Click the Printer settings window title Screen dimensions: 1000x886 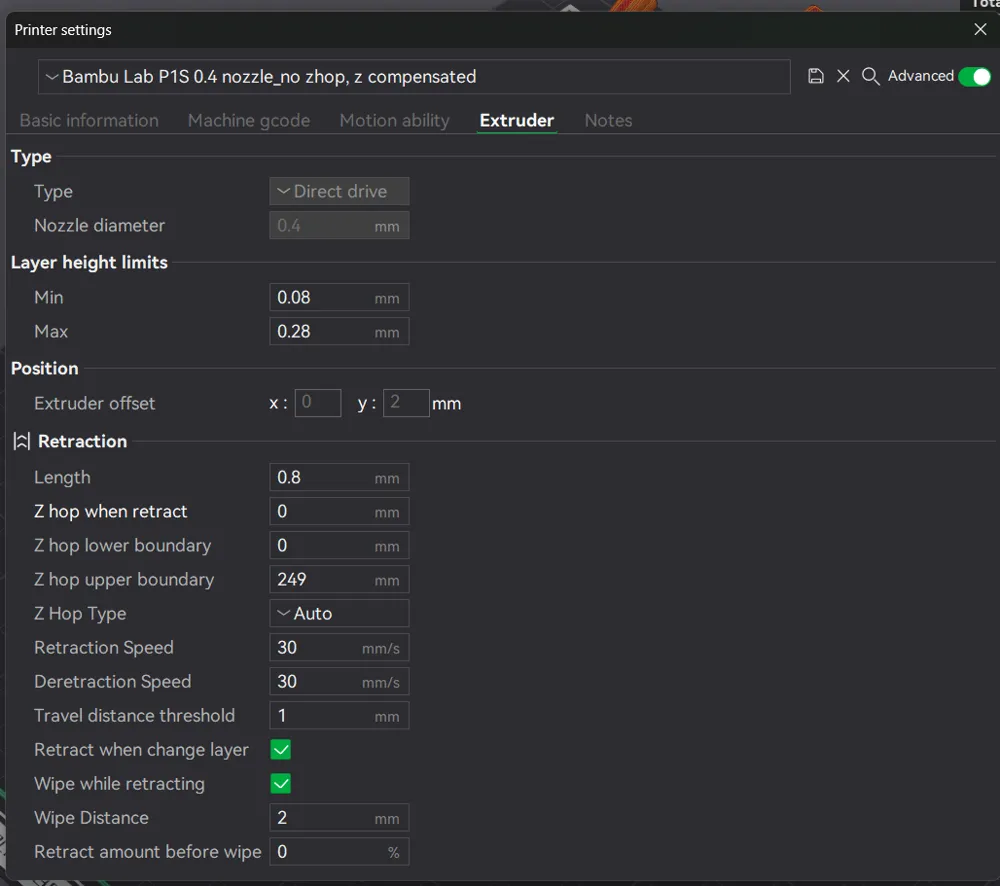(63, 30)
